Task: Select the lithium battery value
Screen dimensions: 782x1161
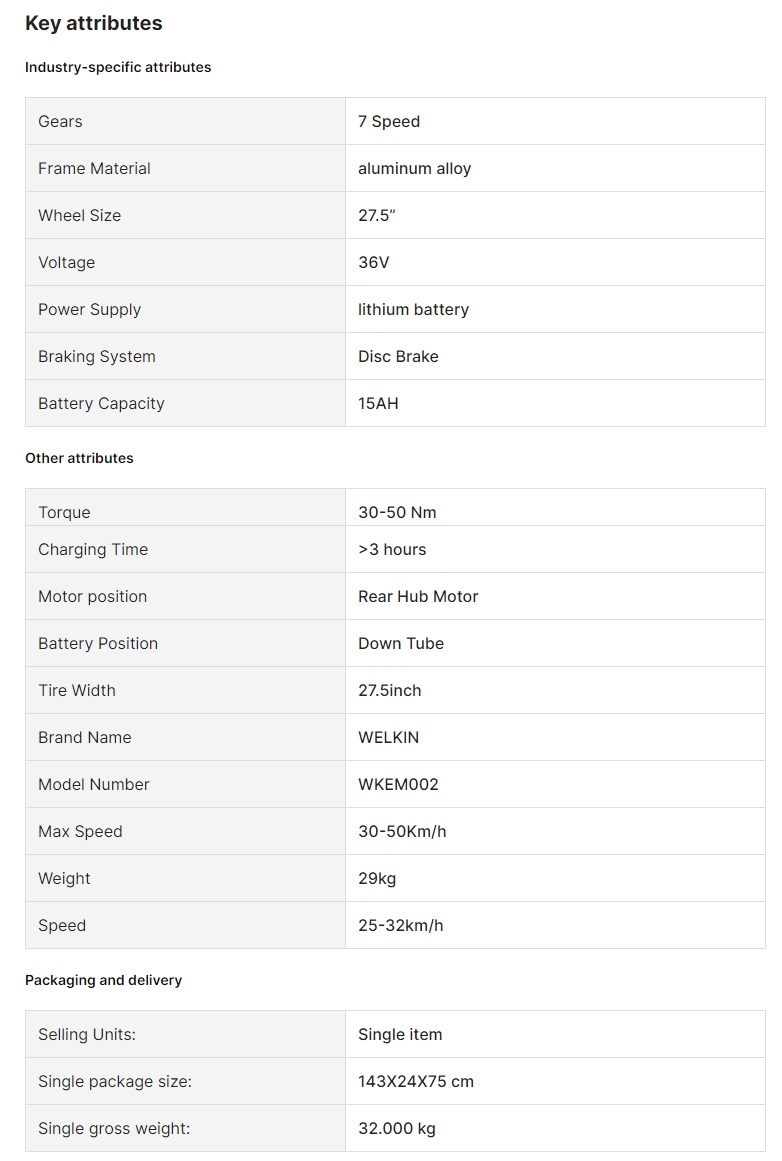Action: point(413,309)
